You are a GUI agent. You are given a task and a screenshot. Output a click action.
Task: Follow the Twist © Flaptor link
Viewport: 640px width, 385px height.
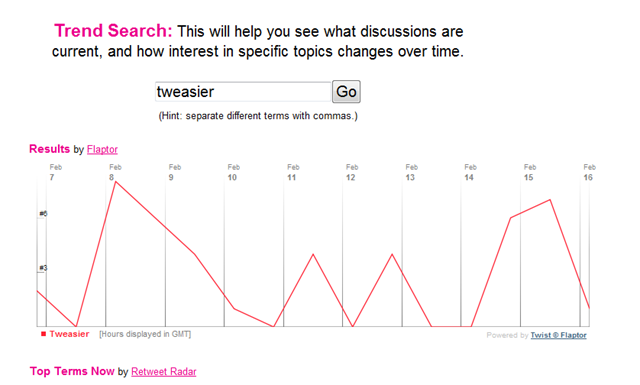click(558, 335)
